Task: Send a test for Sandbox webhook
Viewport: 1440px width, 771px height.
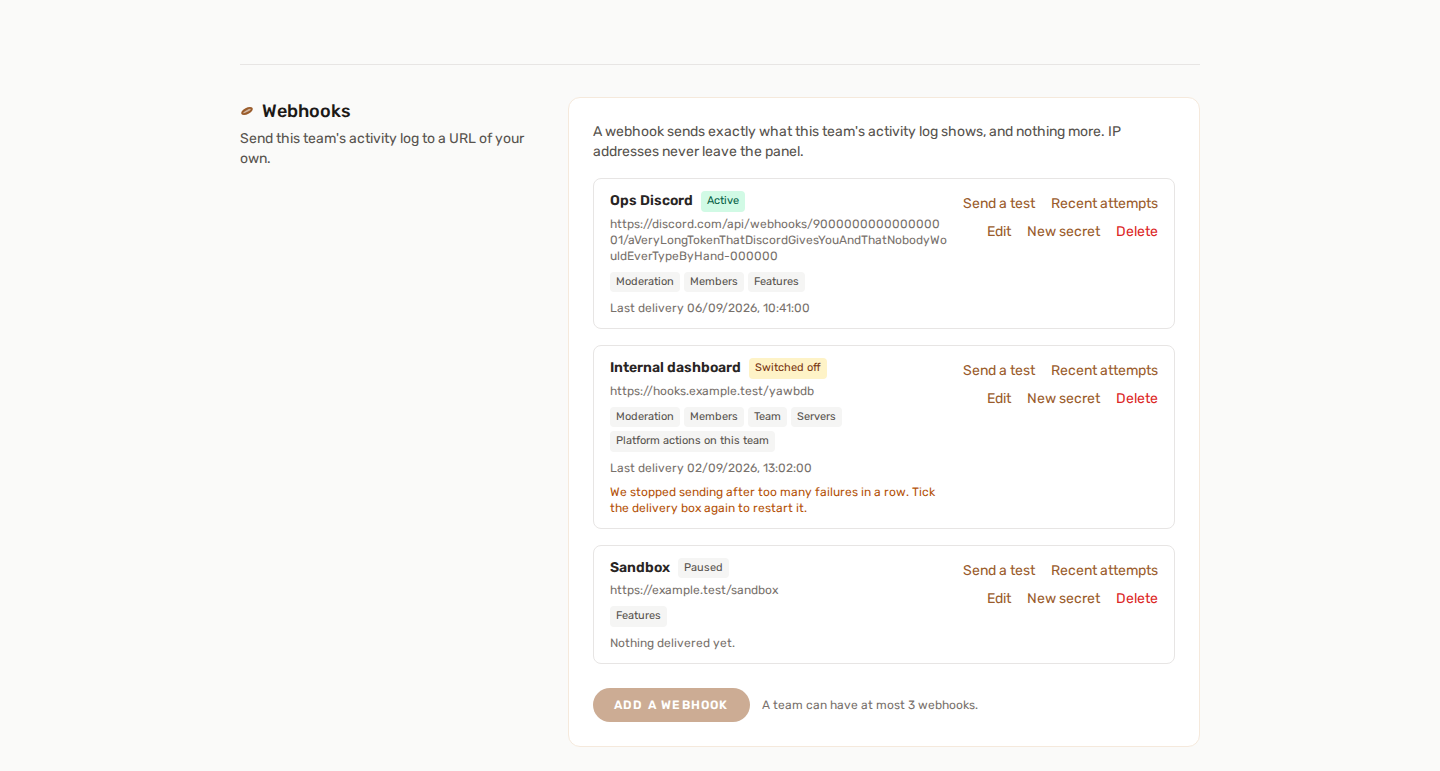Action: click(999, 570)
